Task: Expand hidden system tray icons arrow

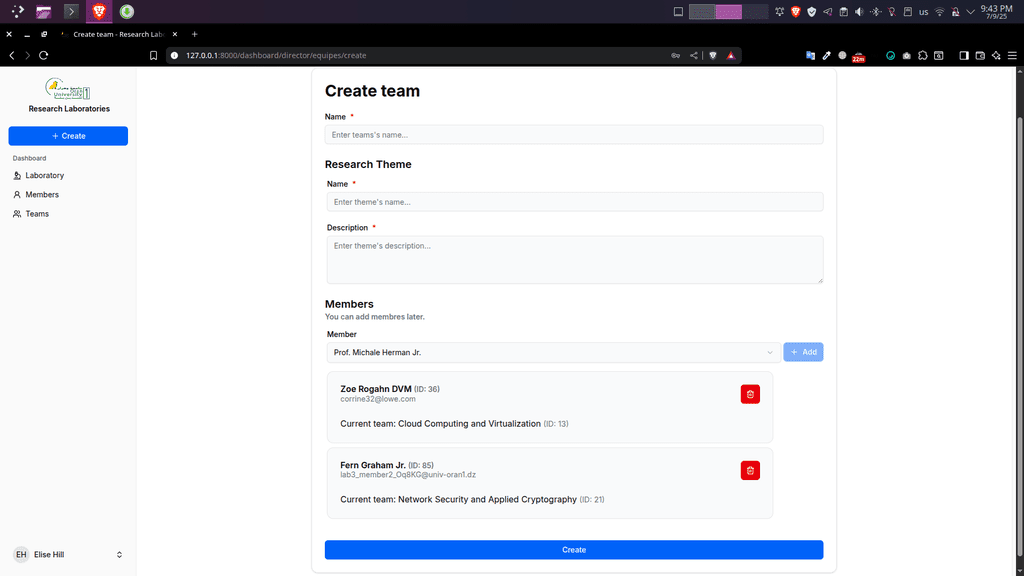Action: point(970,12)
